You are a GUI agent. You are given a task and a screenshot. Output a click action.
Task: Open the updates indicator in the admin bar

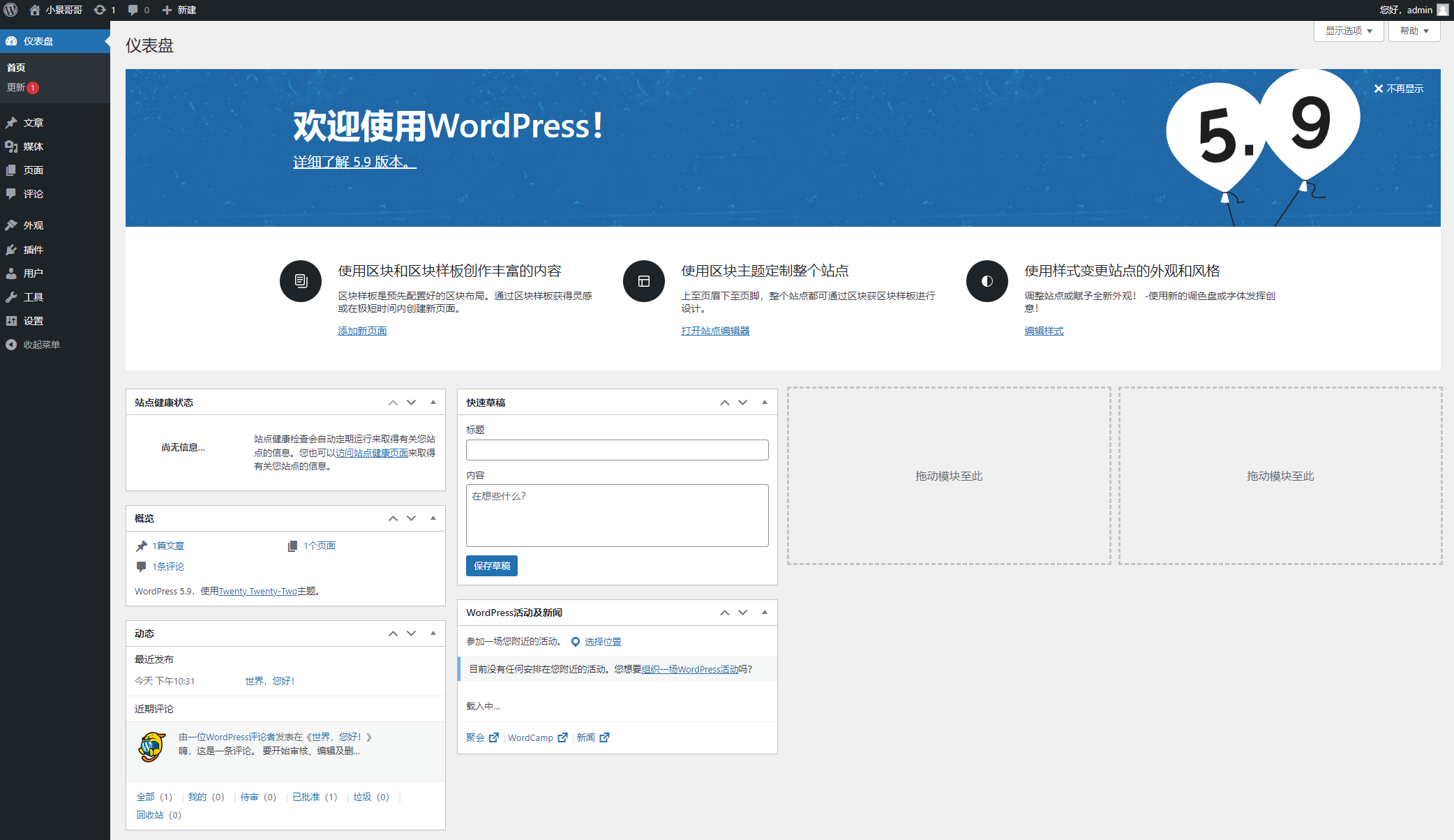(x=105, y=10)
